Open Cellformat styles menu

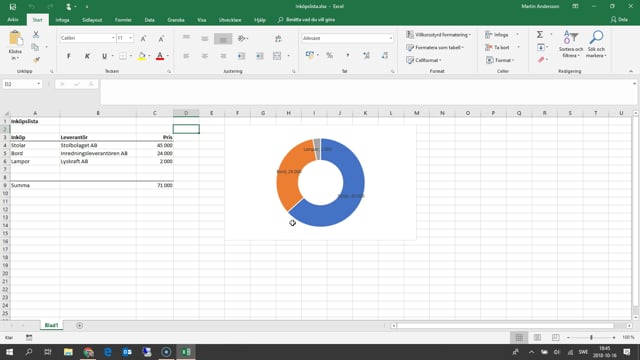[x=424, y=60]
